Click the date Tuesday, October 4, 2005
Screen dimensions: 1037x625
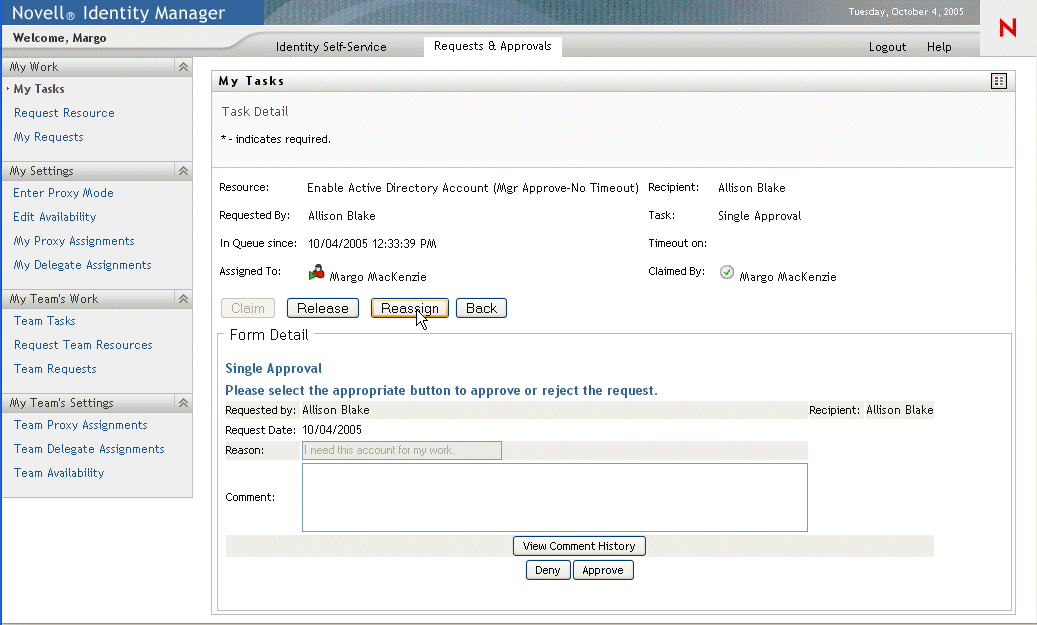[x=906, y=12]
